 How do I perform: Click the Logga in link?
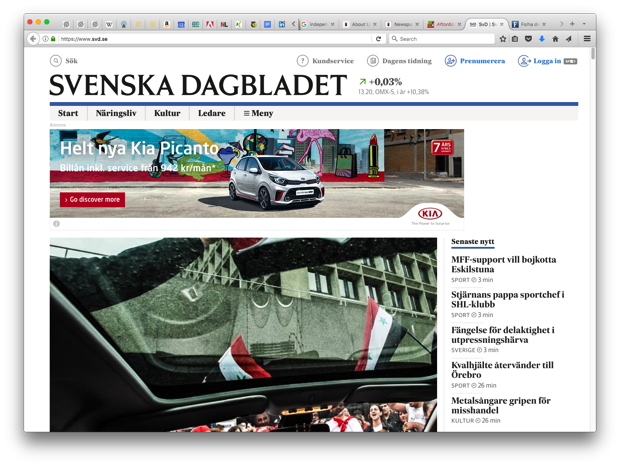click(547, 61)
